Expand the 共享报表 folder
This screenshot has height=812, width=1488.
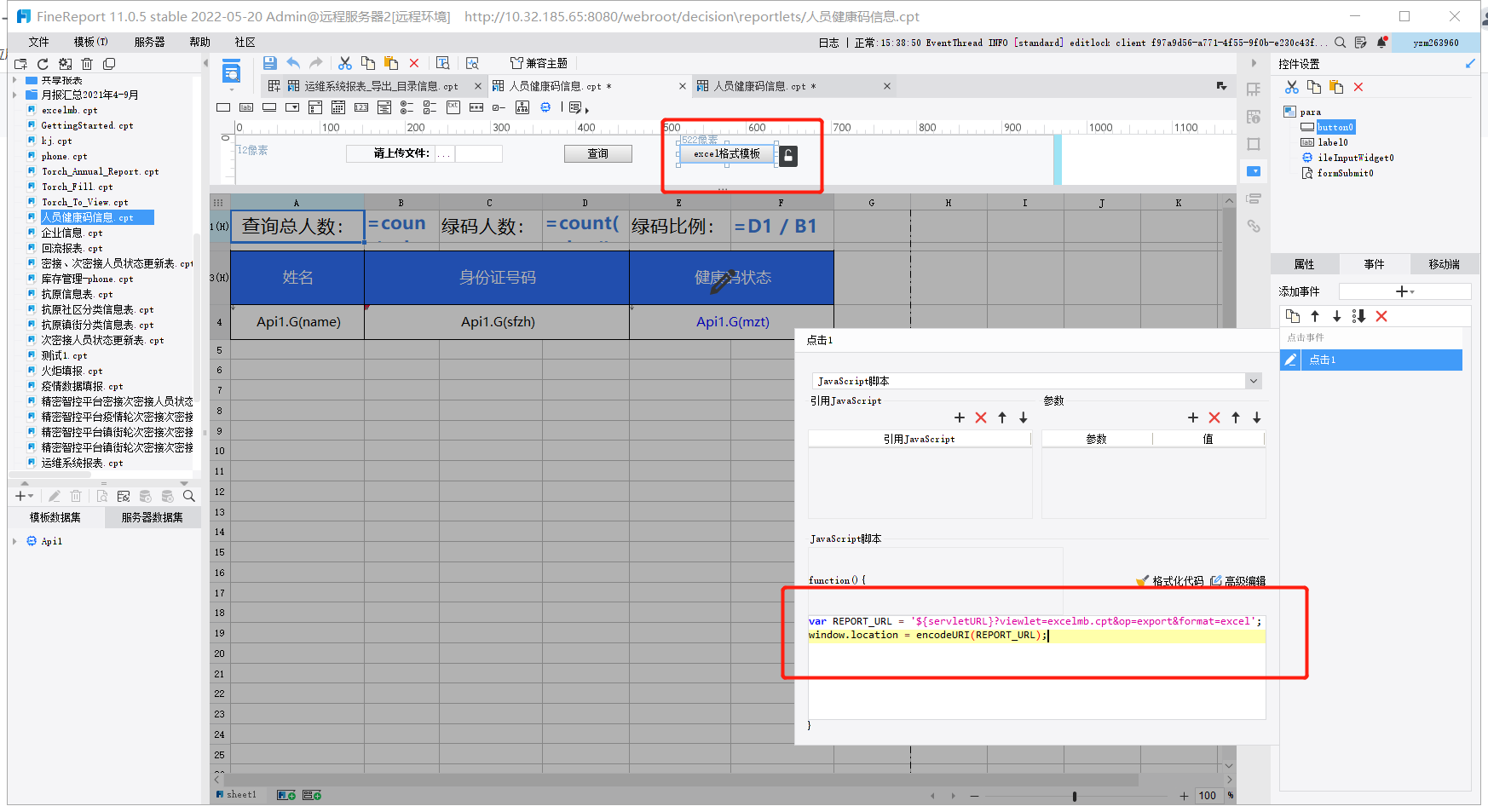tap(15, 80)
